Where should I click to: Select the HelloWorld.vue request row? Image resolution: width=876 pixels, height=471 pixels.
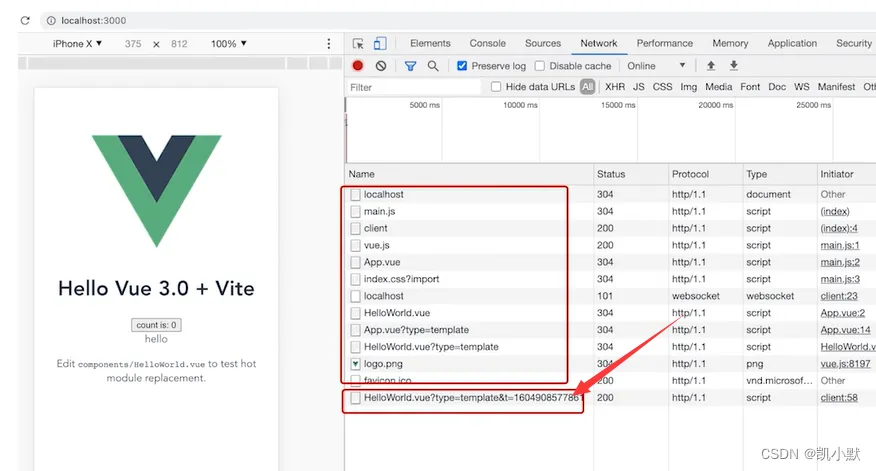click(x=610, y=313)
